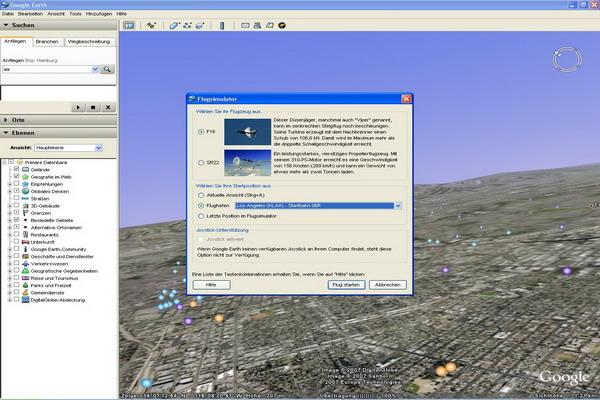Viewport: 600px width, 400px height.
Task: Click the play tour button
Action: tap(78, 108)
